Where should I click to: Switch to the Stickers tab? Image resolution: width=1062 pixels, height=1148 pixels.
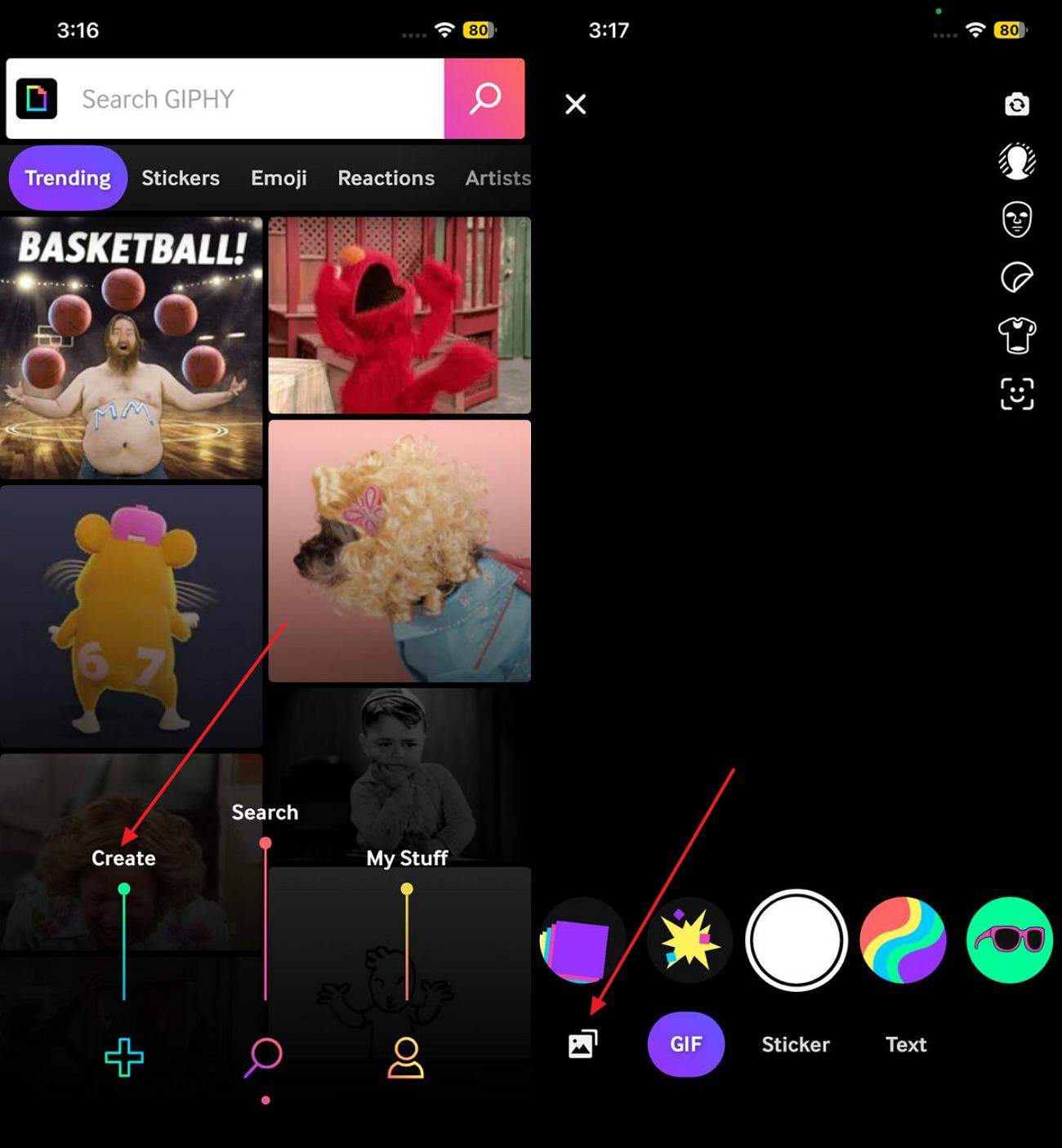tap(181, 177)
